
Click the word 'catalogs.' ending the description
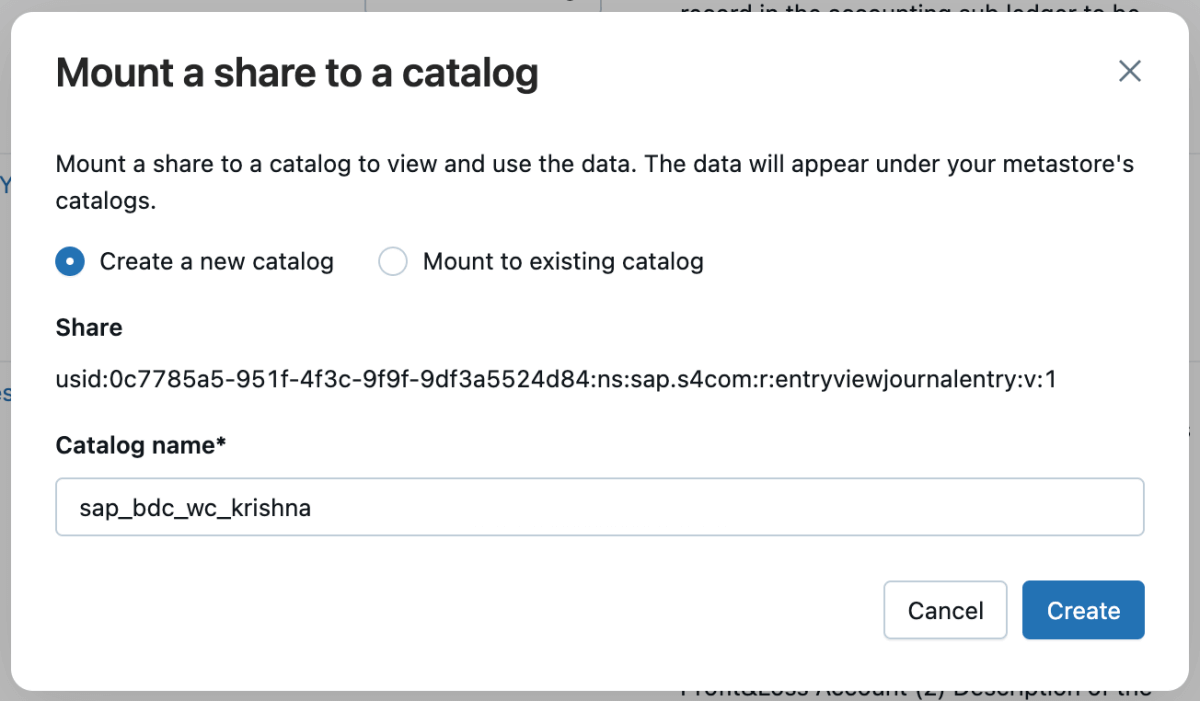pos(105,201)
